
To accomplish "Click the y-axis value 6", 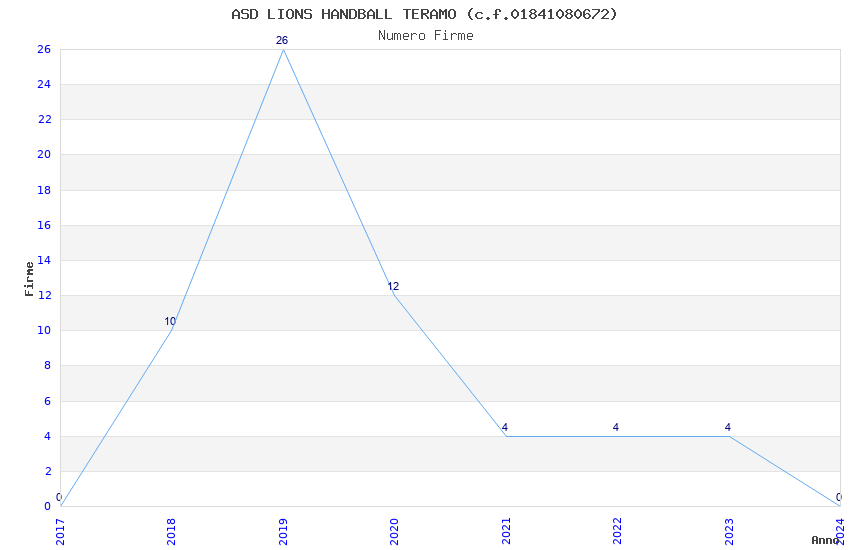I will [48, 402].
